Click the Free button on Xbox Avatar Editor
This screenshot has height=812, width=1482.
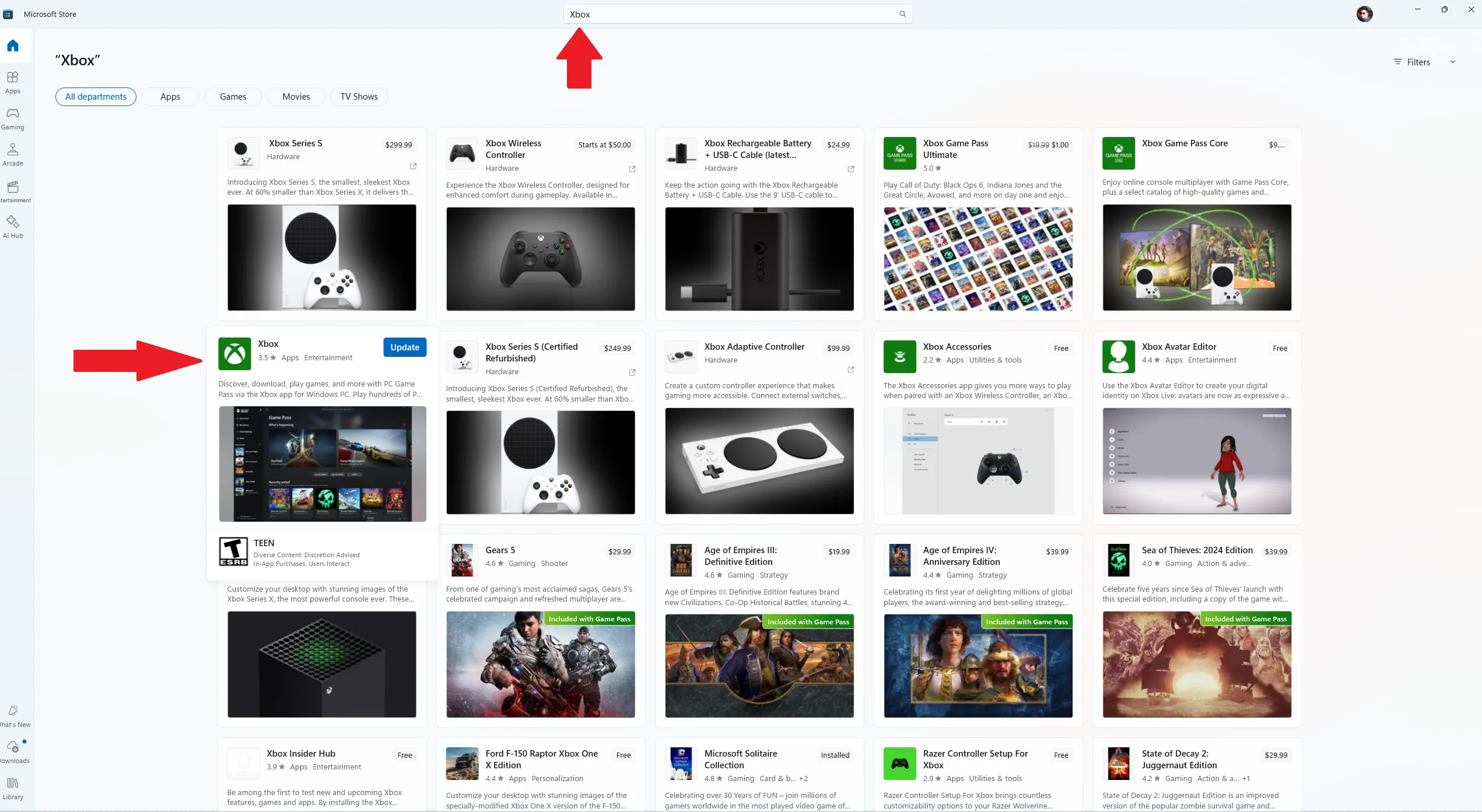1280,348
